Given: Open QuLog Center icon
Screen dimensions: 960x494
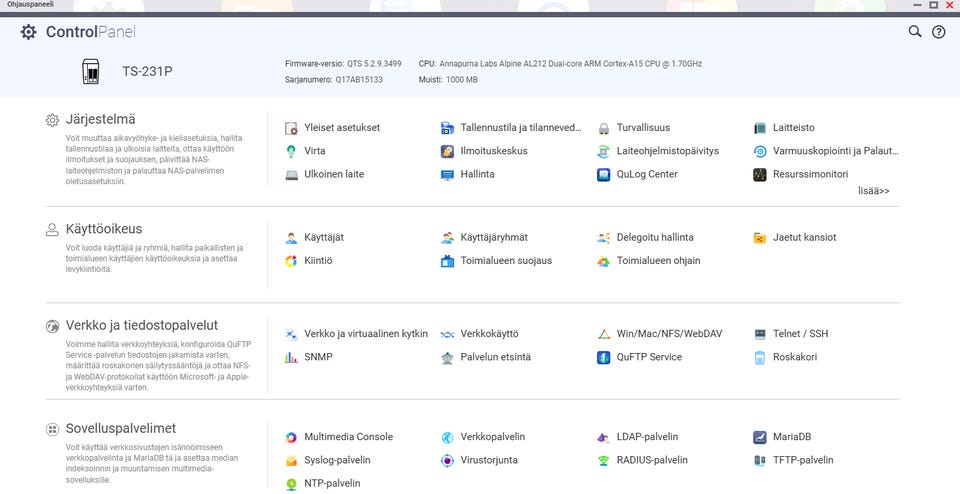Looking at the screenshot, I should point(604,174).
